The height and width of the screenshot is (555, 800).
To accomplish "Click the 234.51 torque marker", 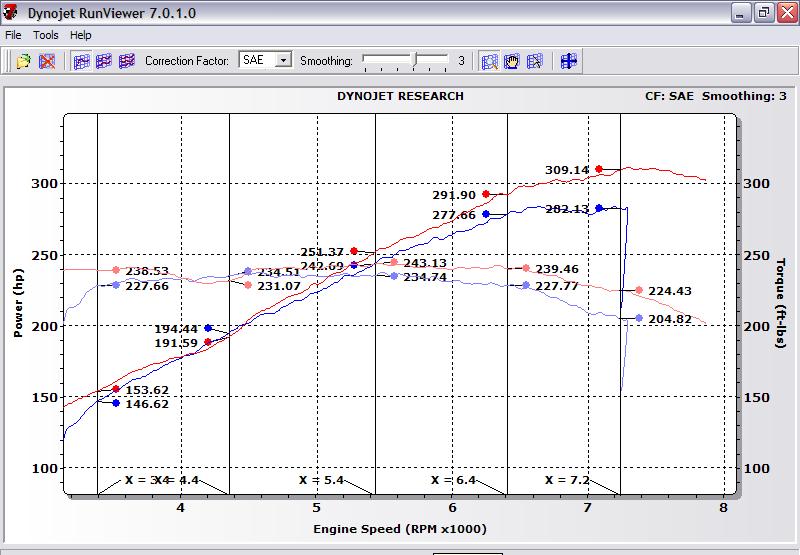I will click(248, 271).
